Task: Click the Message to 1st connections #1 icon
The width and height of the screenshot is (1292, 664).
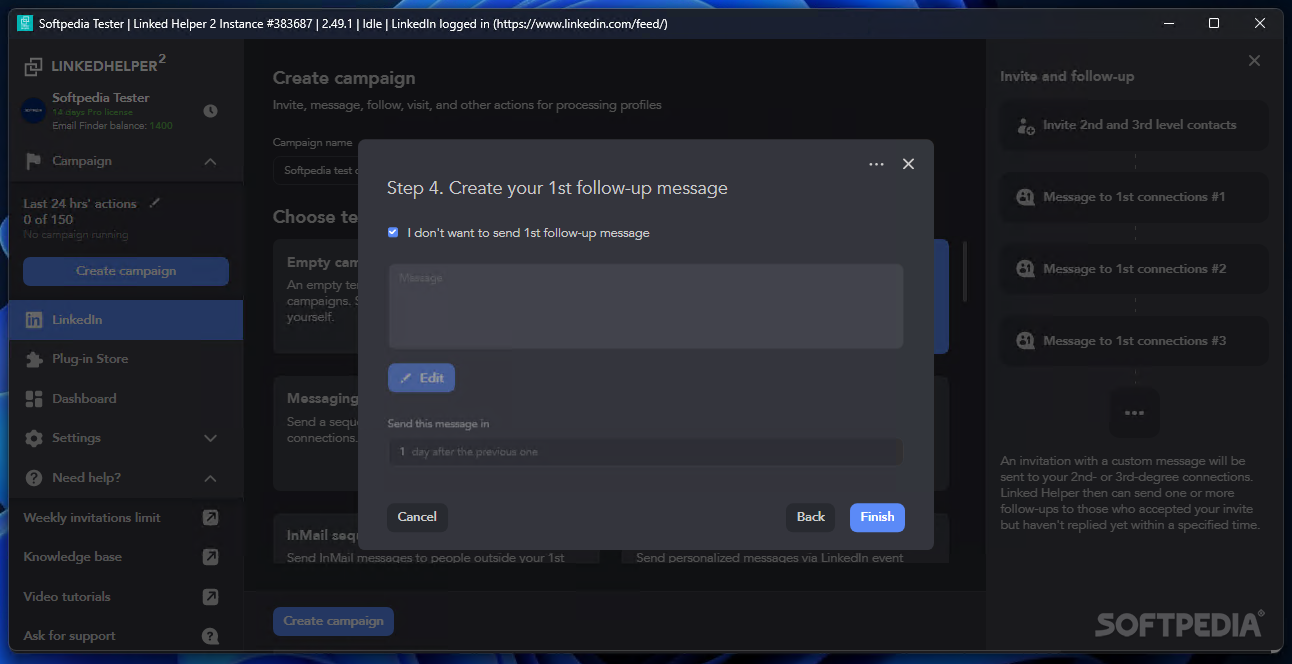Action: point(1025,198)
